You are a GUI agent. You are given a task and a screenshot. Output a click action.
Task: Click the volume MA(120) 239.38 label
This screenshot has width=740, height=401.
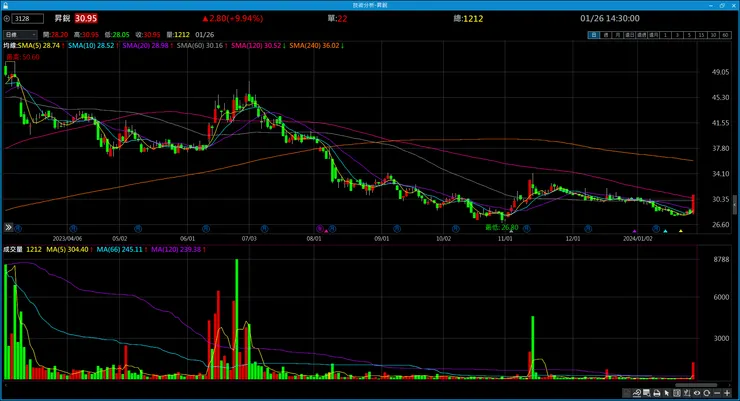pos(178,249)
